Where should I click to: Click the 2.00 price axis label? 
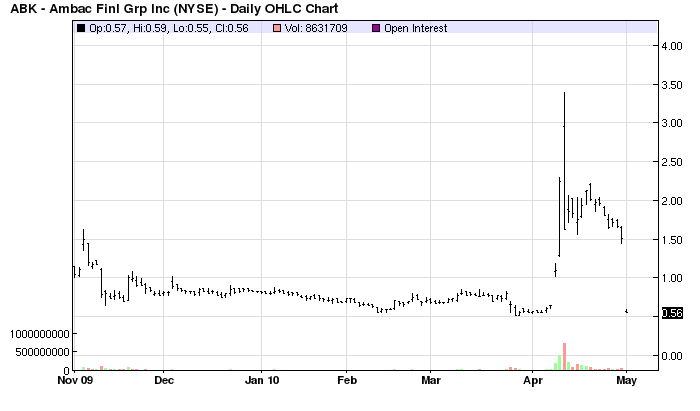(x=672, y=201)
